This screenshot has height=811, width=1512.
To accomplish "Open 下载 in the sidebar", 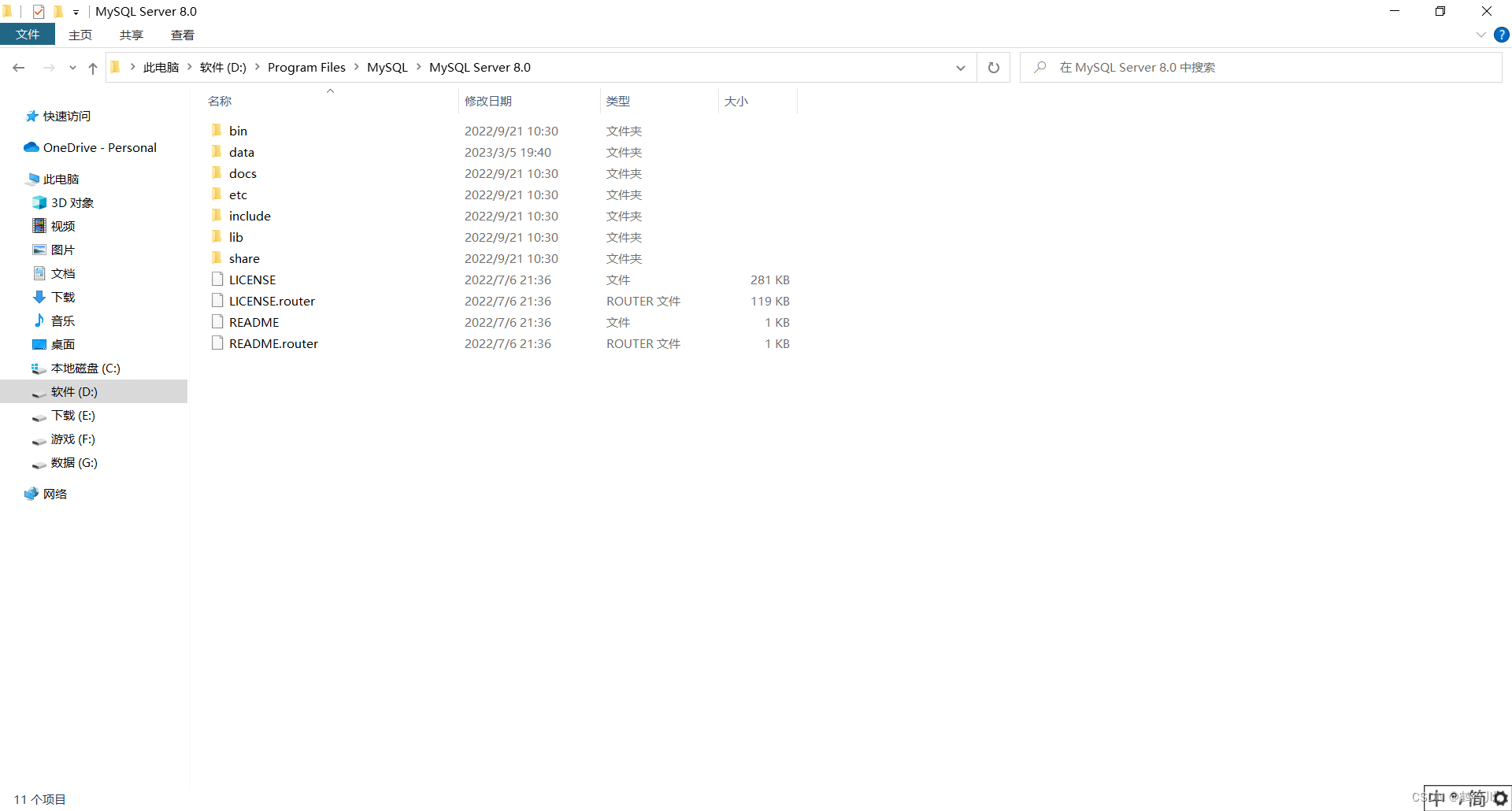I will point(54,297).
